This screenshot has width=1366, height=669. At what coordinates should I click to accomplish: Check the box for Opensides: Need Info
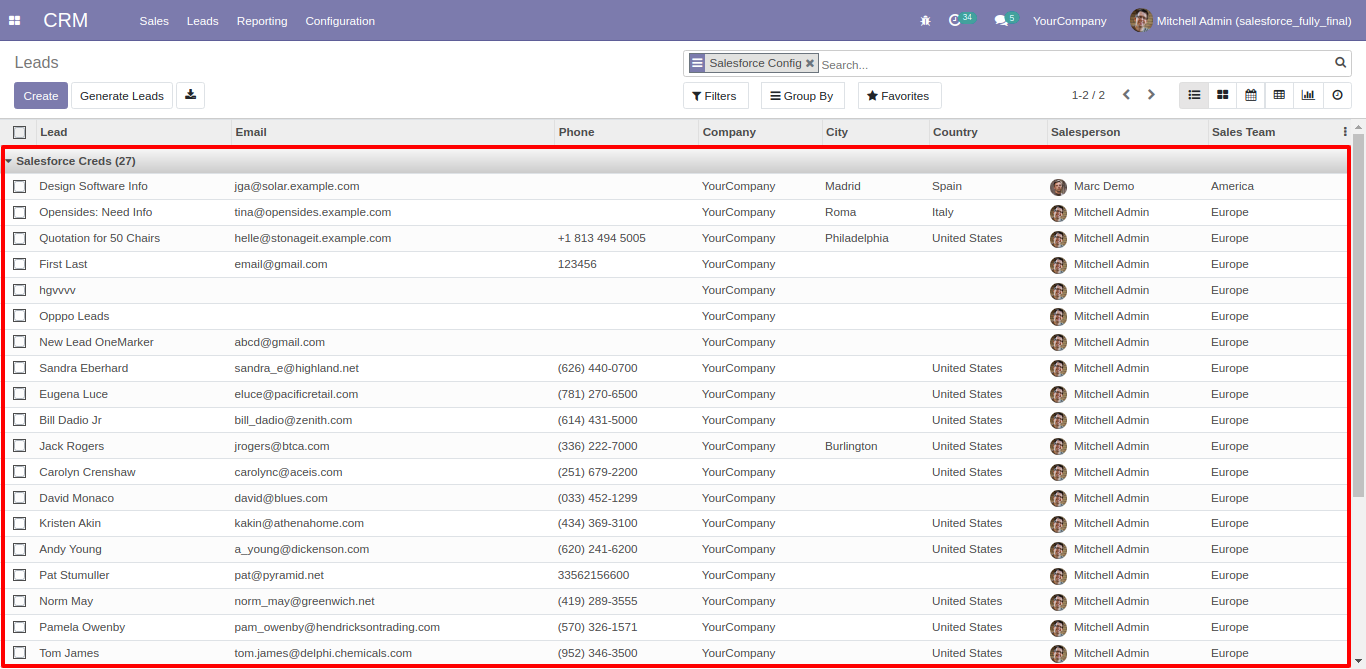[20, 212]
